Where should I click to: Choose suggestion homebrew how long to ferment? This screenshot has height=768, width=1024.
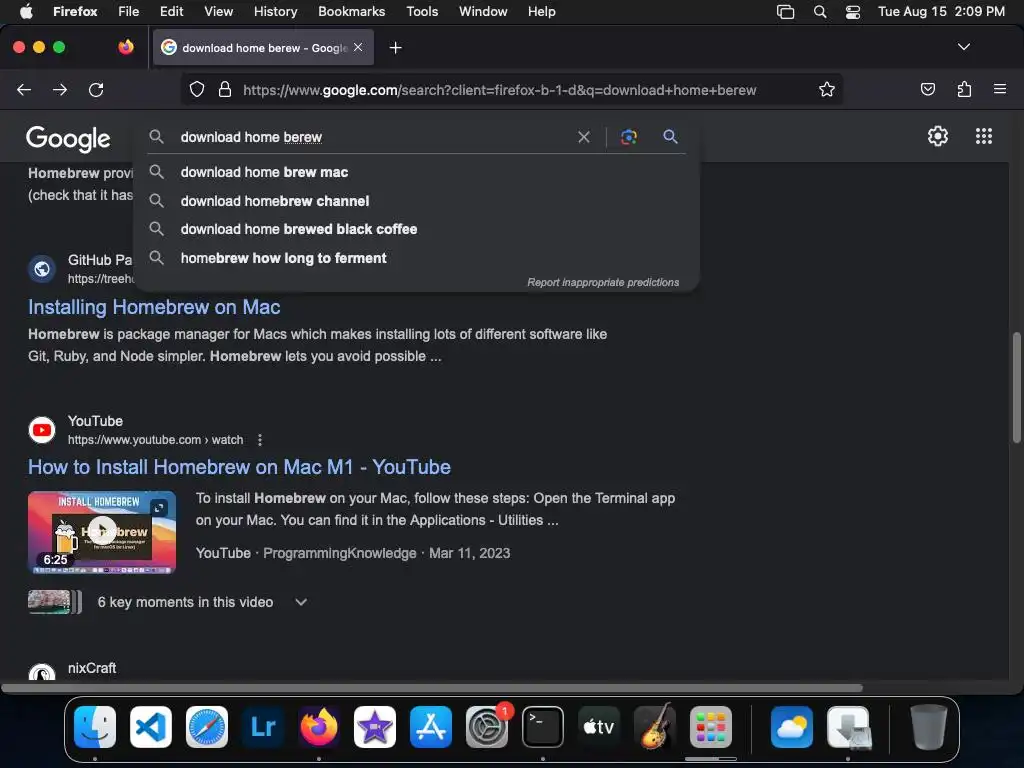click(x=416, y=258)
